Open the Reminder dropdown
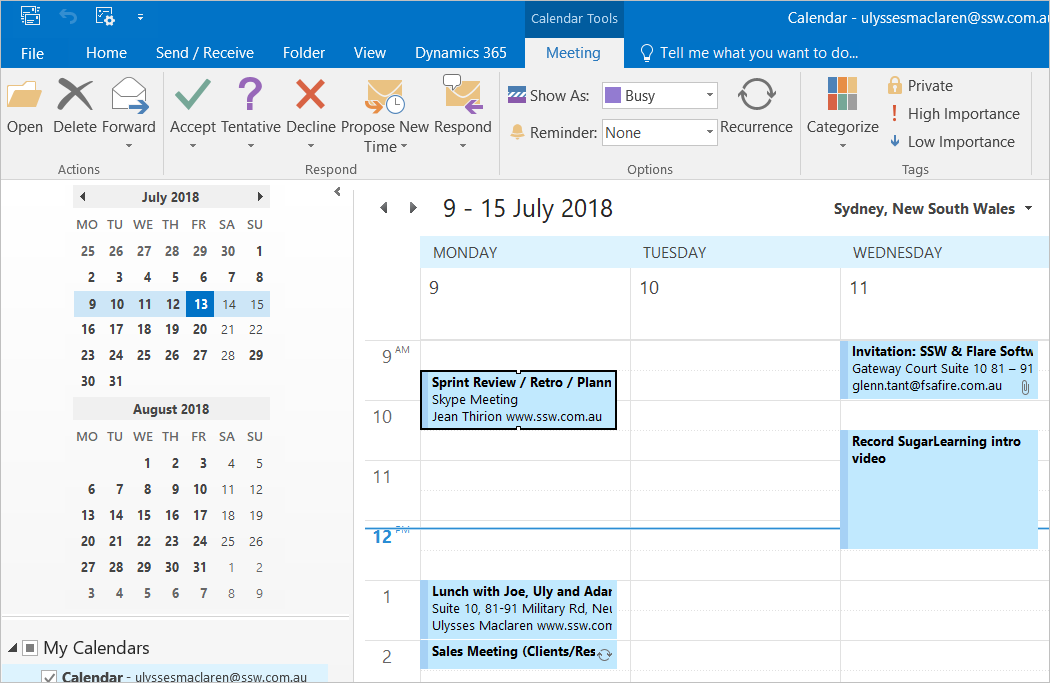 (710, 132)
